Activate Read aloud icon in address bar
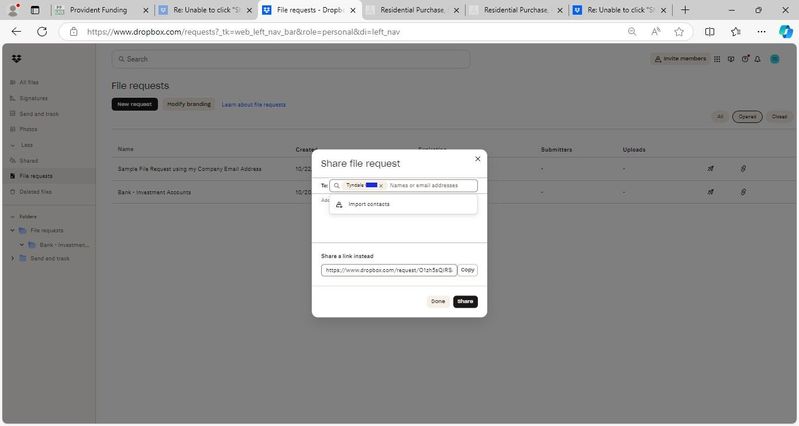799x426 pixels. [x=655, y=32]
